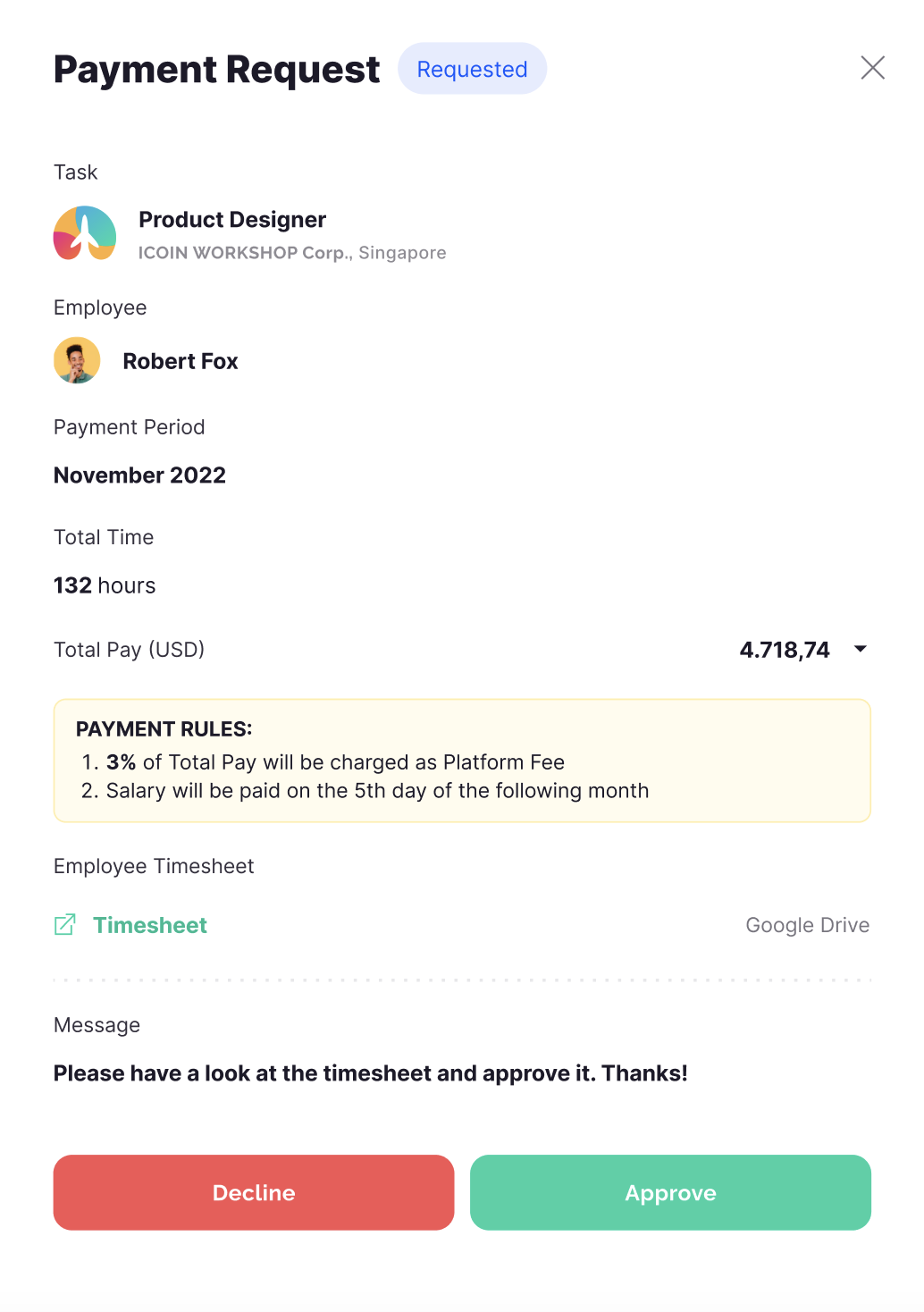
Task: Click the Payment Request heading
Action: 216,70
